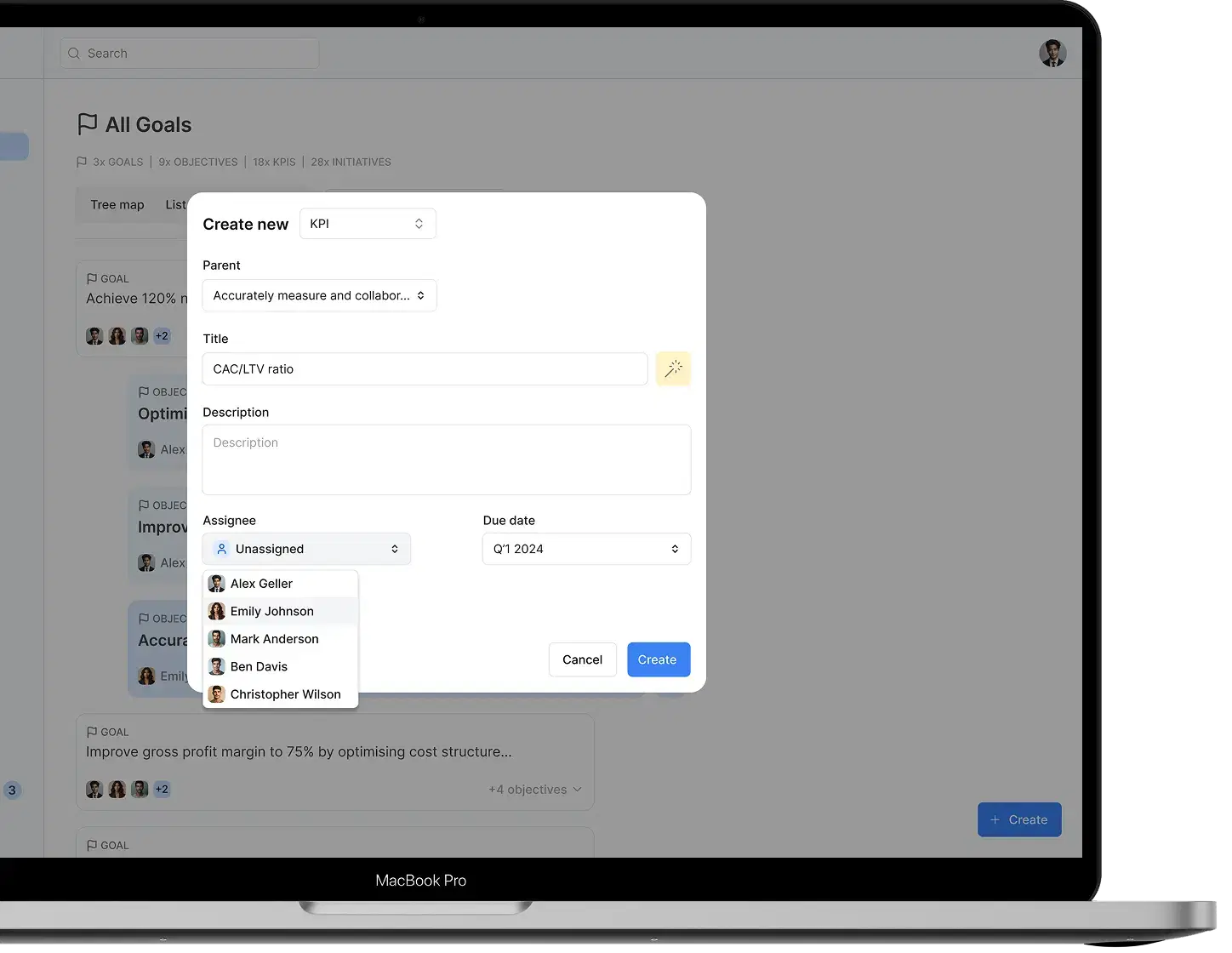This screenshot has height=953, width=1232.
Task: Click the plus icon in blue Create button
Action: [x=995, y=820]
